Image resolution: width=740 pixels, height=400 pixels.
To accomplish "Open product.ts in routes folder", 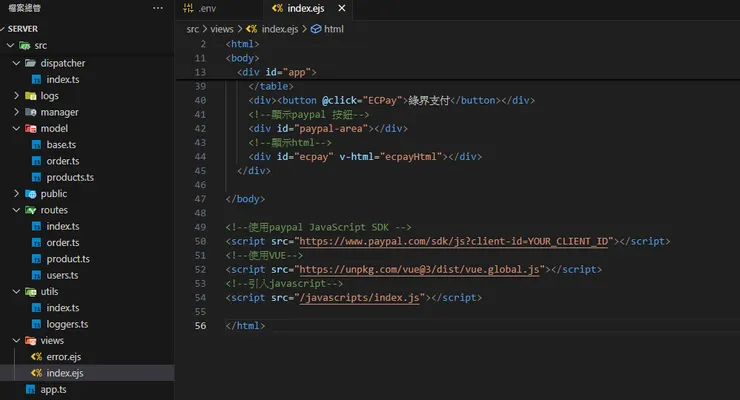I will point(68,259).
